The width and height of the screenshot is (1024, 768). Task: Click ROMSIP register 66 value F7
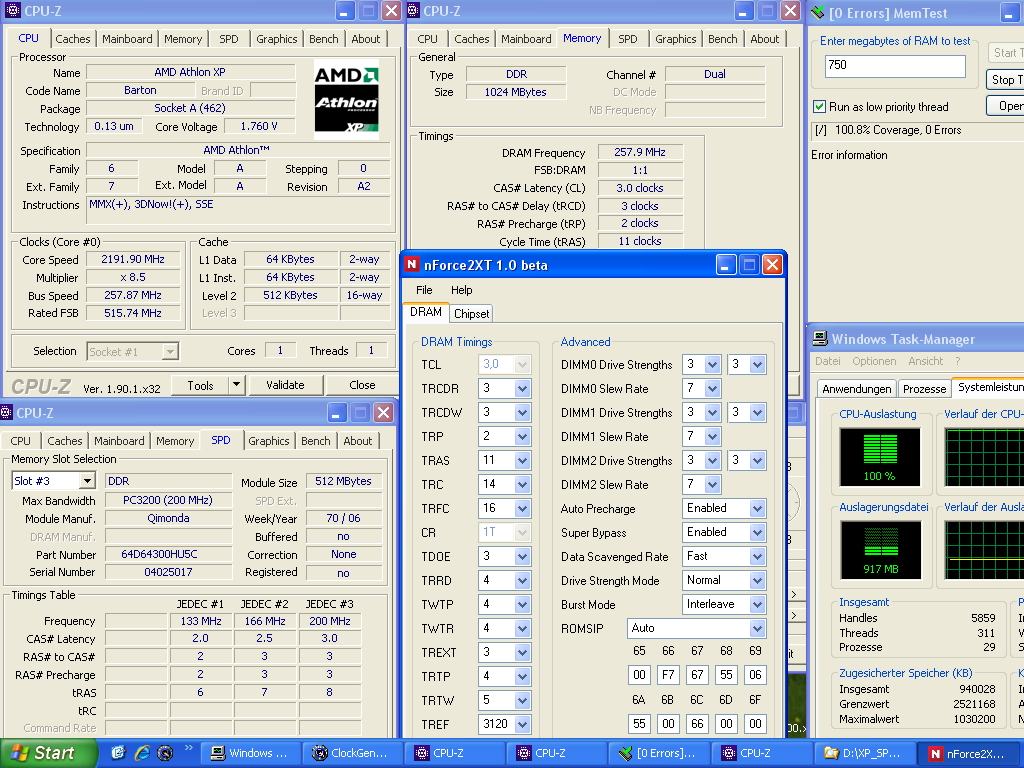668,675
